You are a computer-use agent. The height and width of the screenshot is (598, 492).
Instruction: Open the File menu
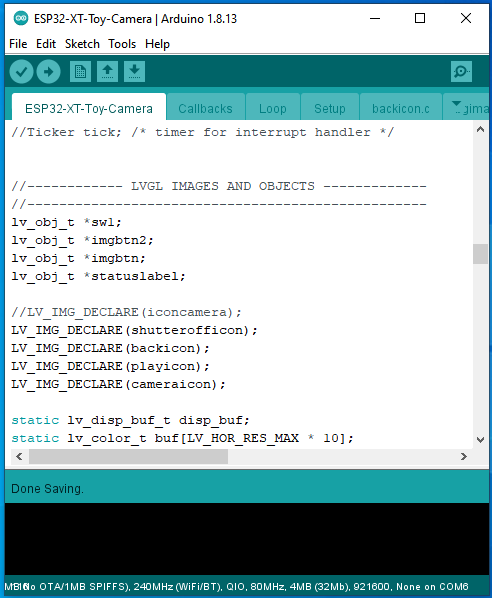[x=18, y=44]
